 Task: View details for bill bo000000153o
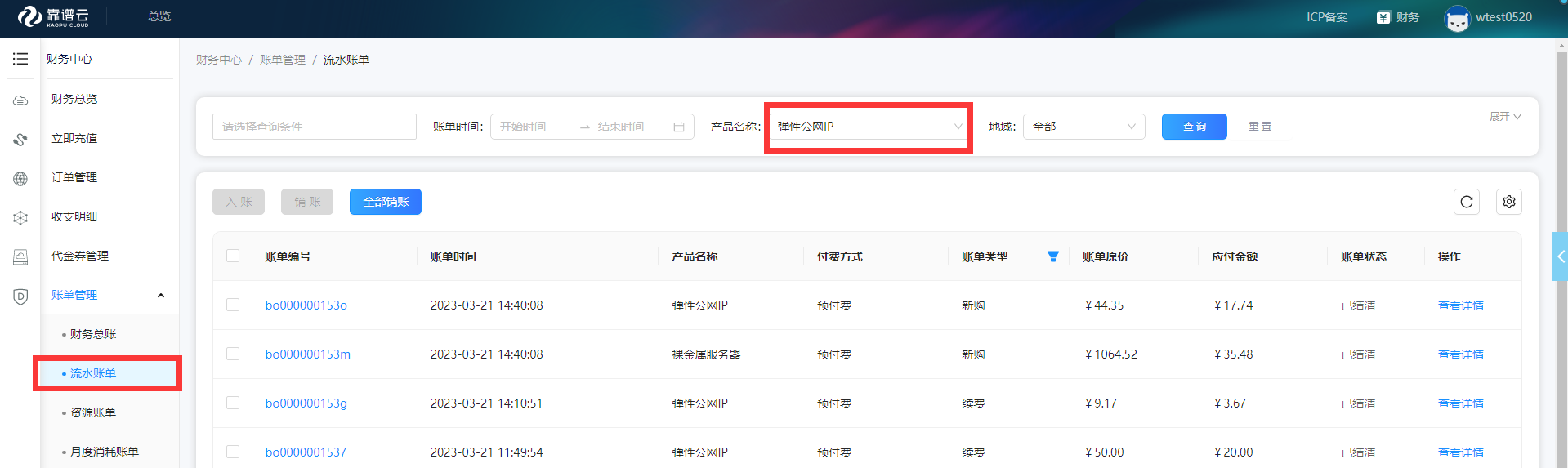(x=1461, y=305)
